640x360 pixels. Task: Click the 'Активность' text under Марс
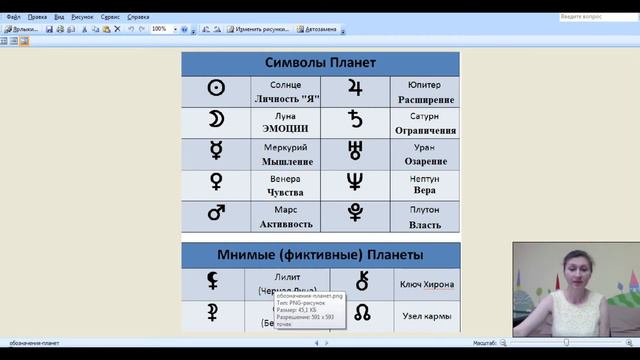pos(286,224)
